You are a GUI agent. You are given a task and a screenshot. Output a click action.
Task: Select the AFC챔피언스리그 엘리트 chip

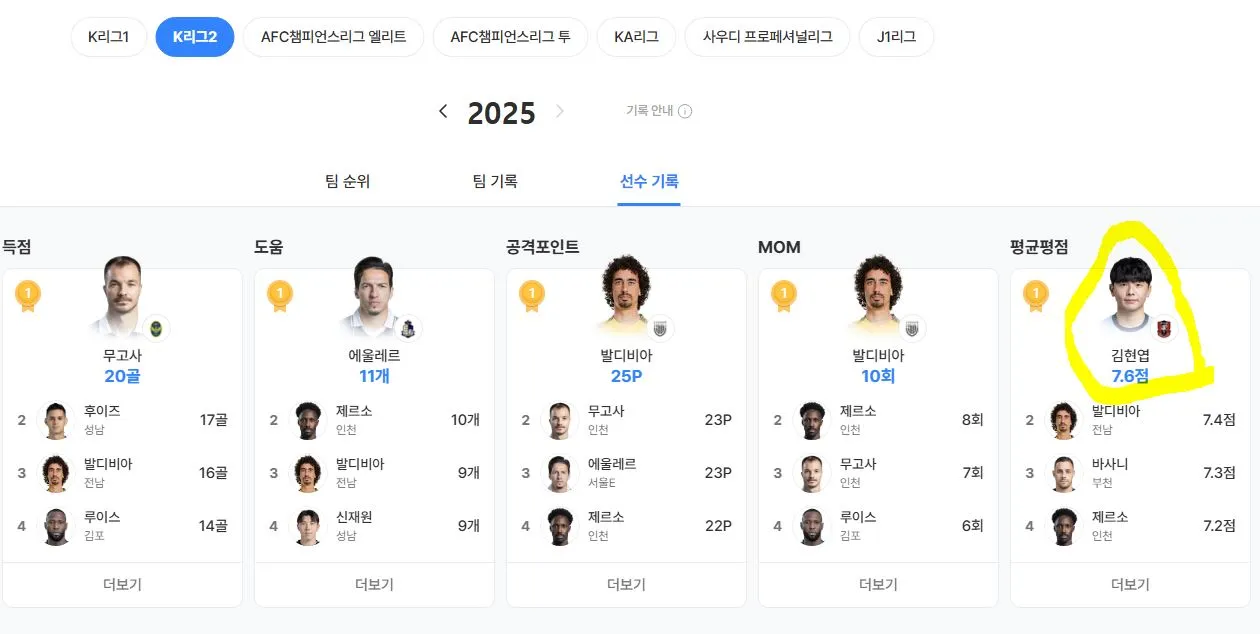pyautogui.click(x=333, y=37)
